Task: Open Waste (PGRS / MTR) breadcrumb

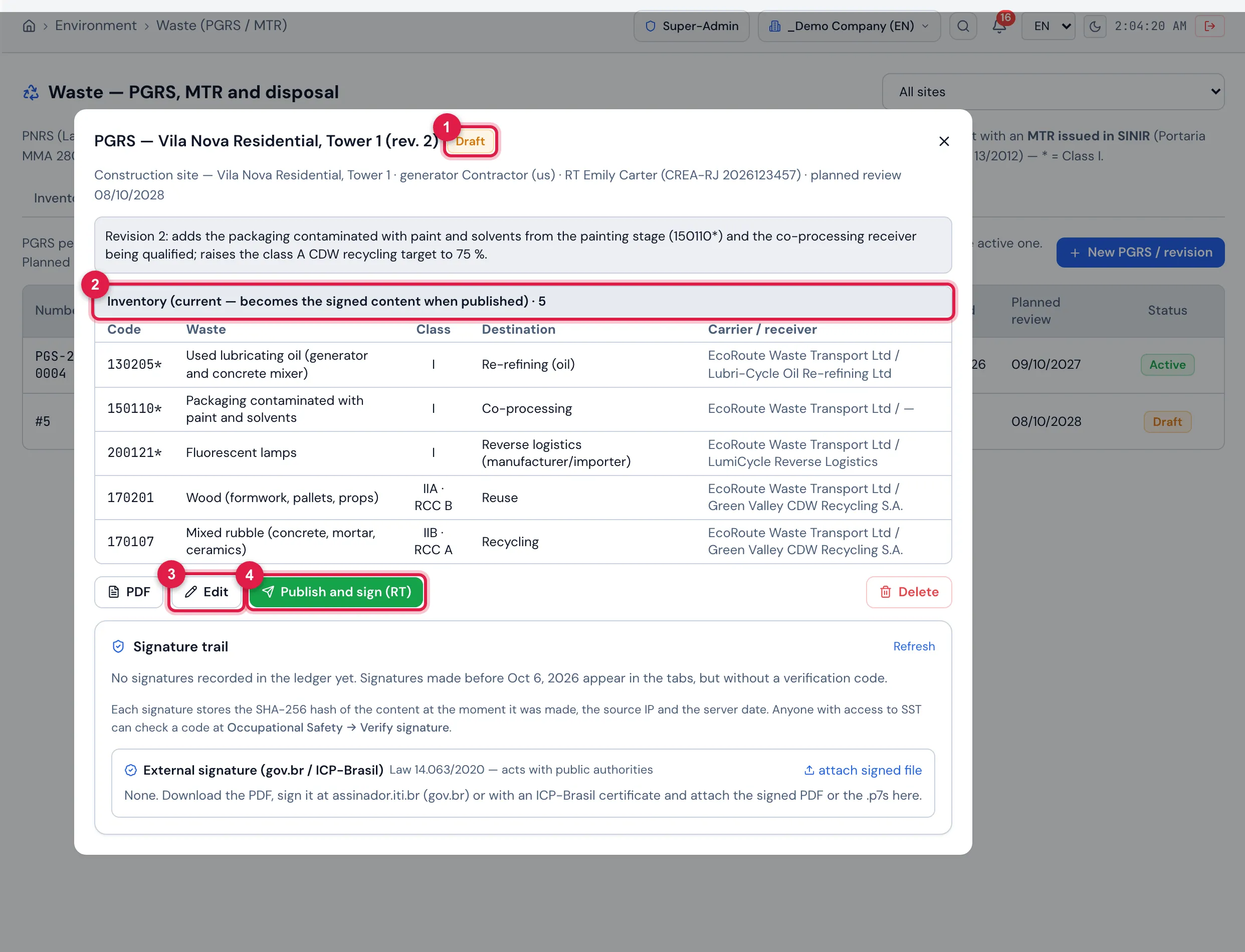Action: coord(222,26)
